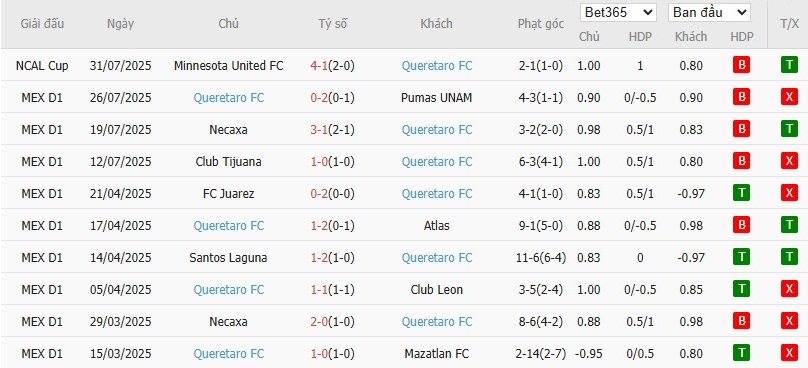Image resolution: width=808 pixels, height=368 pixels.
Task: Click red B badge in Minnesota United row
Action: 742,65
